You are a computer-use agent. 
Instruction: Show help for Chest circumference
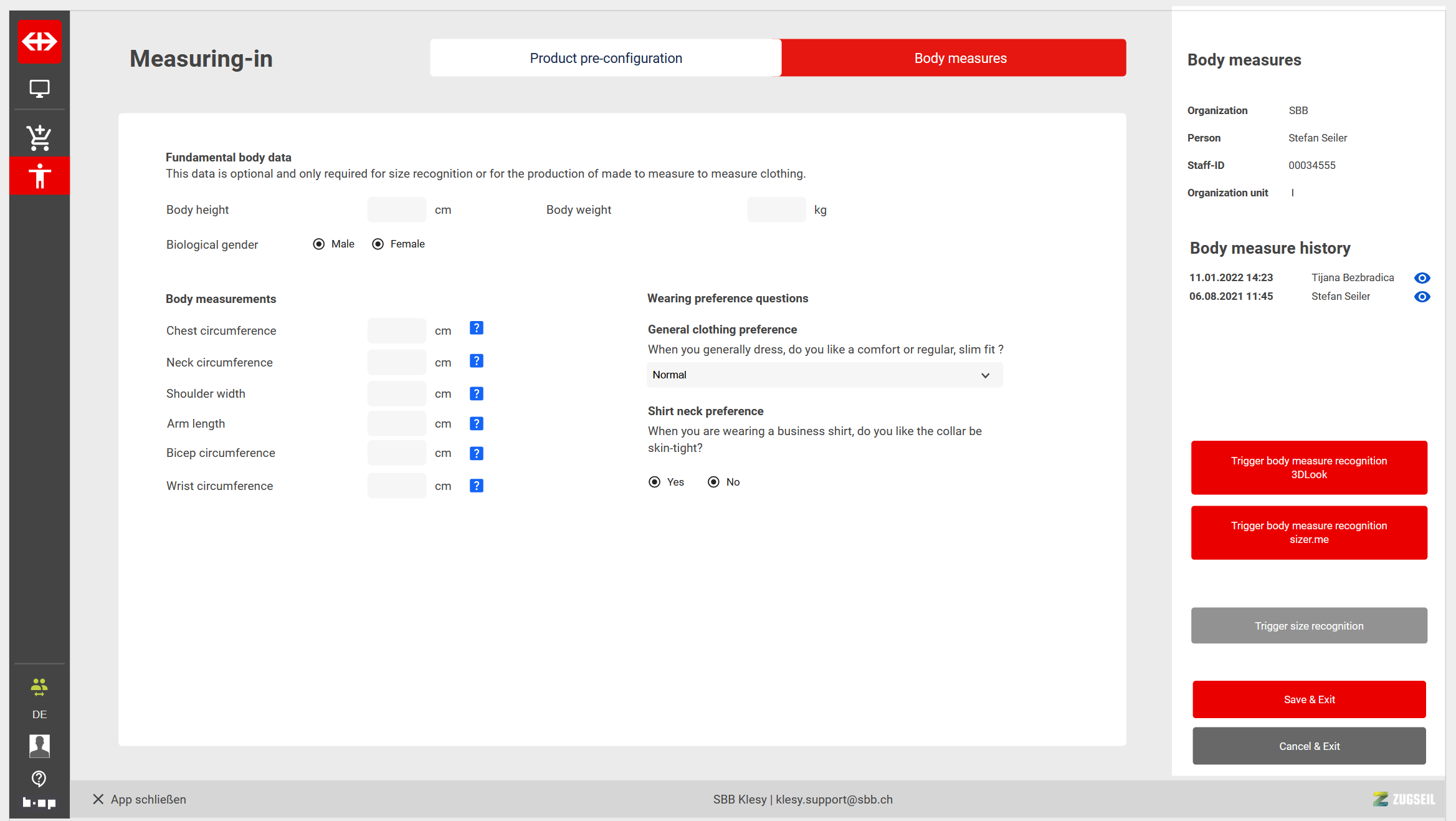(477, 328)
